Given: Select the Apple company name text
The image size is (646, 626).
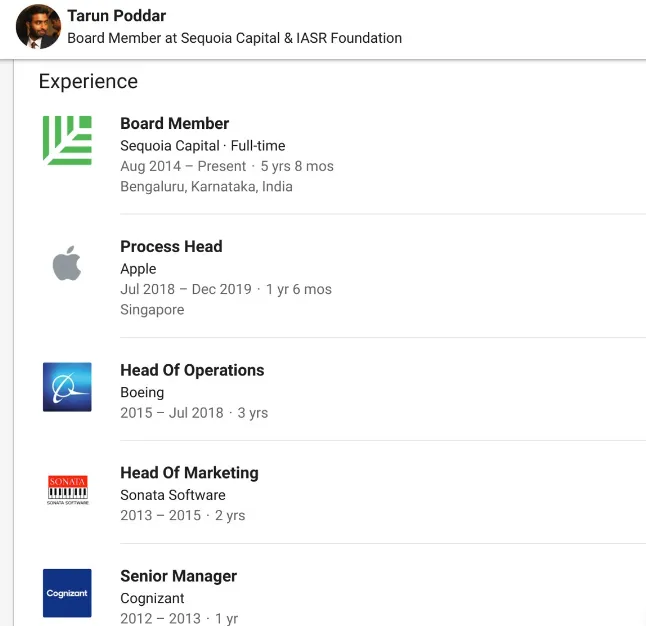Looking at the screenshot, I should [x=138, y=269].
